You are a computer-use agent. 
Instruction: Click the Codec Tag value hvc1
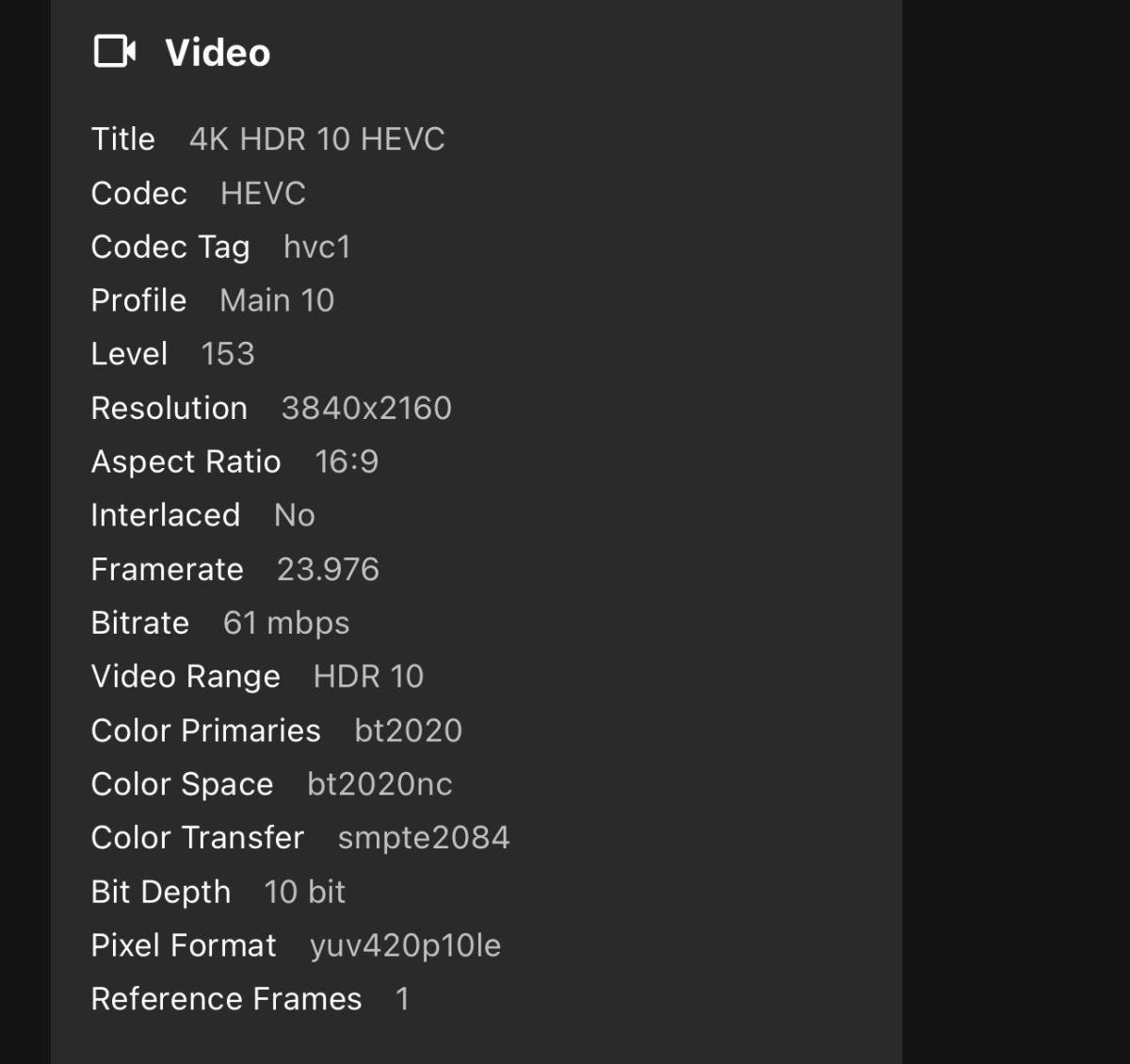pos(316,248)
